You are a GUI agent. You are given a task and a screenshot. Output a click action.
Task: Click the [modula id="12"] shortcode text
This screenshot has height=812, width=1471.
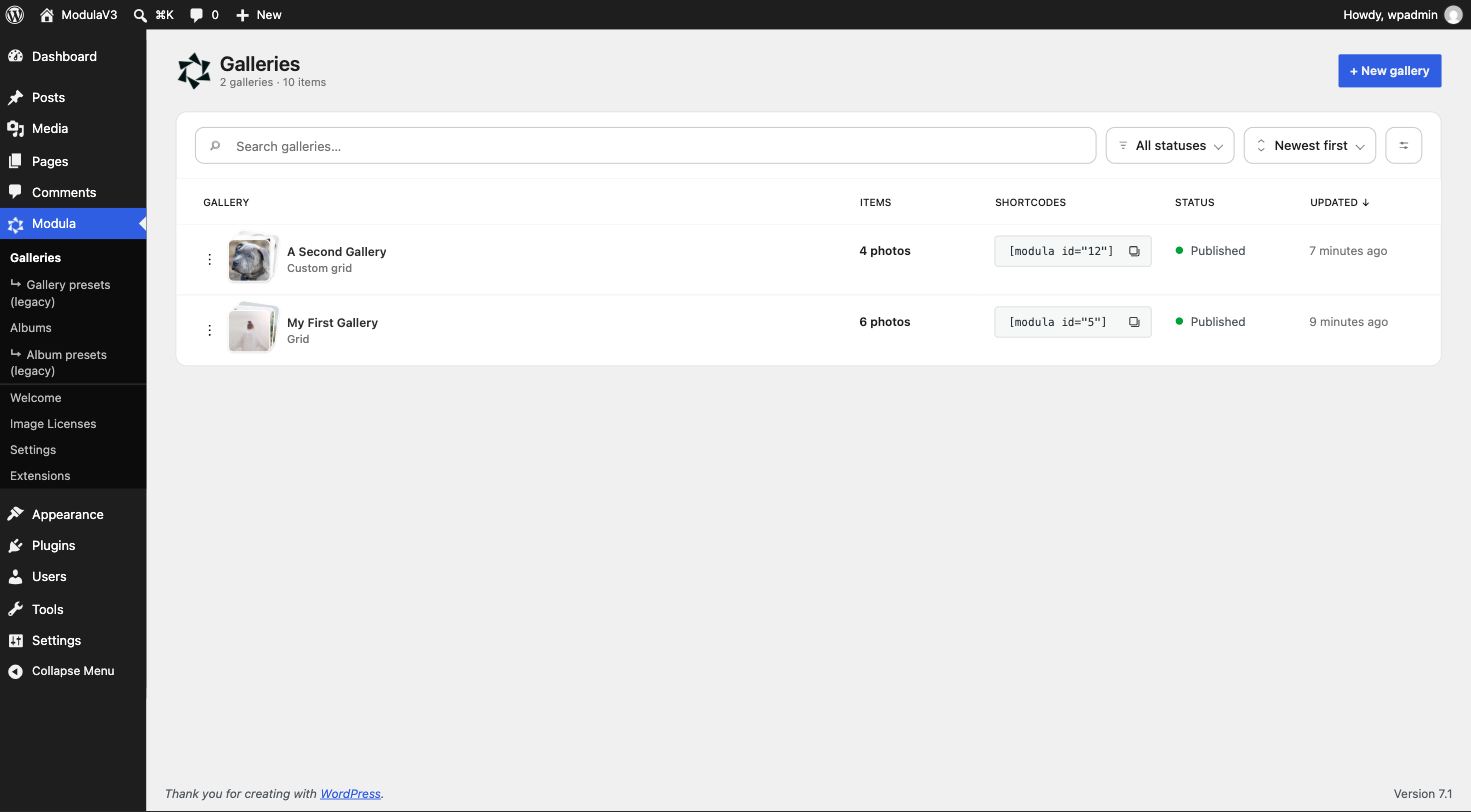pos(1061,252)
